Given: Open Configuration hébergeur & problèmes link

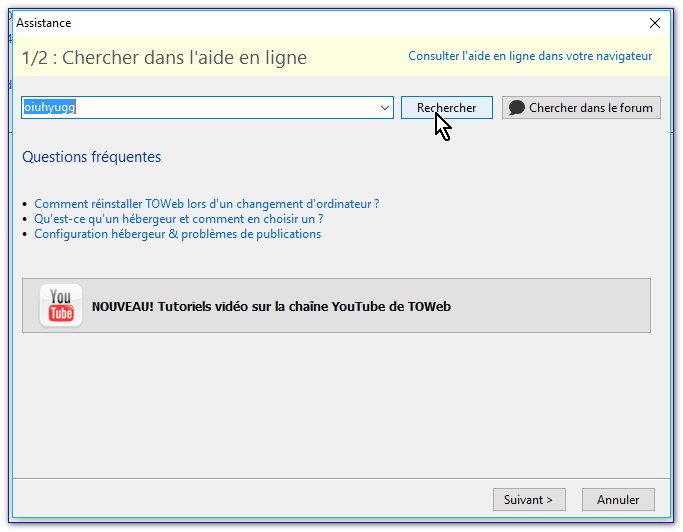Looking at the screenshot, I should pyautogui.click(x=177, y=234).
